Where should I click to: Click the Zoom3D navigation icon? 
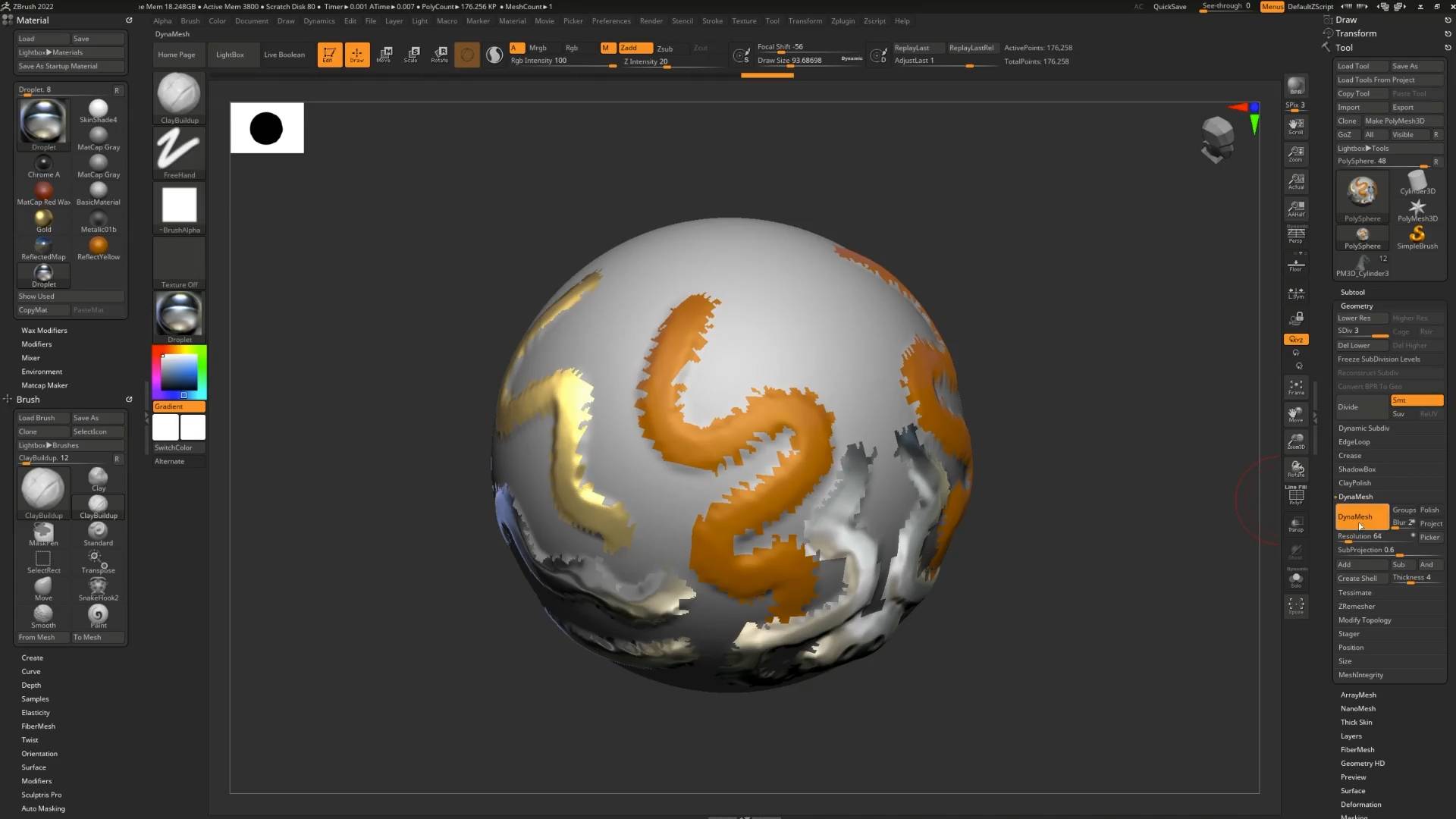tap(1296, 441)
